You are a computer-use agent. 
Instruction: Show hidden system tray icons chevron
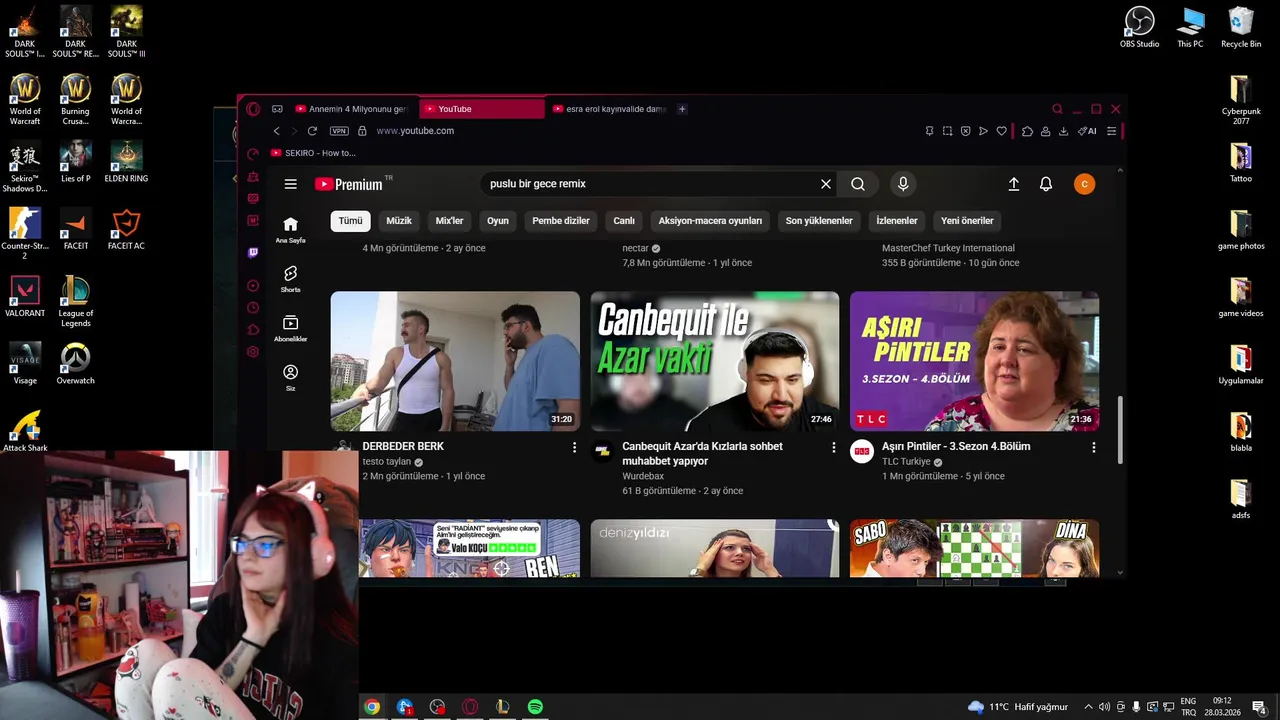point(1089,707)
